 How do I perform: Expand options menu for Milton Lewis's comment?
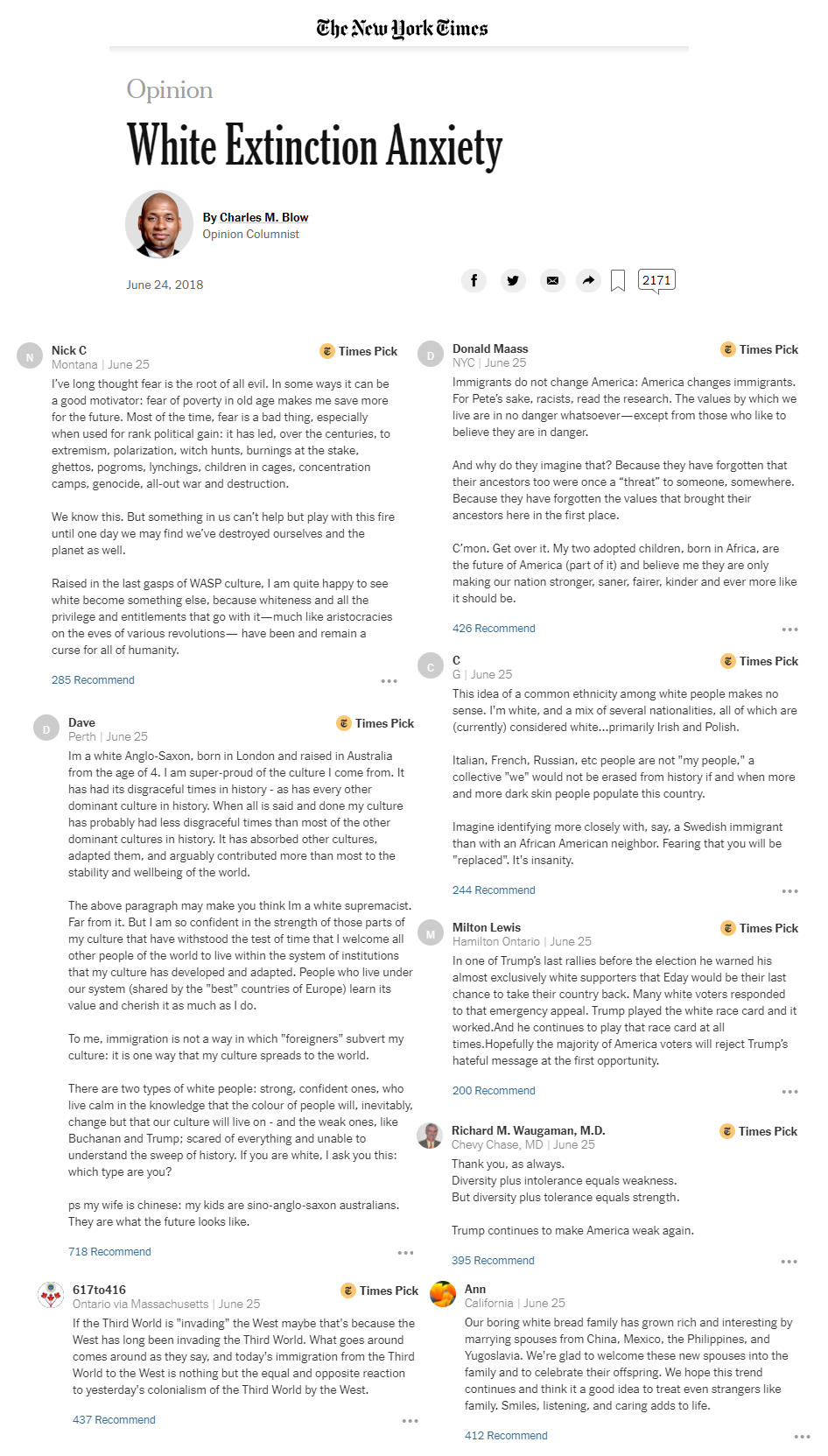789,1092
